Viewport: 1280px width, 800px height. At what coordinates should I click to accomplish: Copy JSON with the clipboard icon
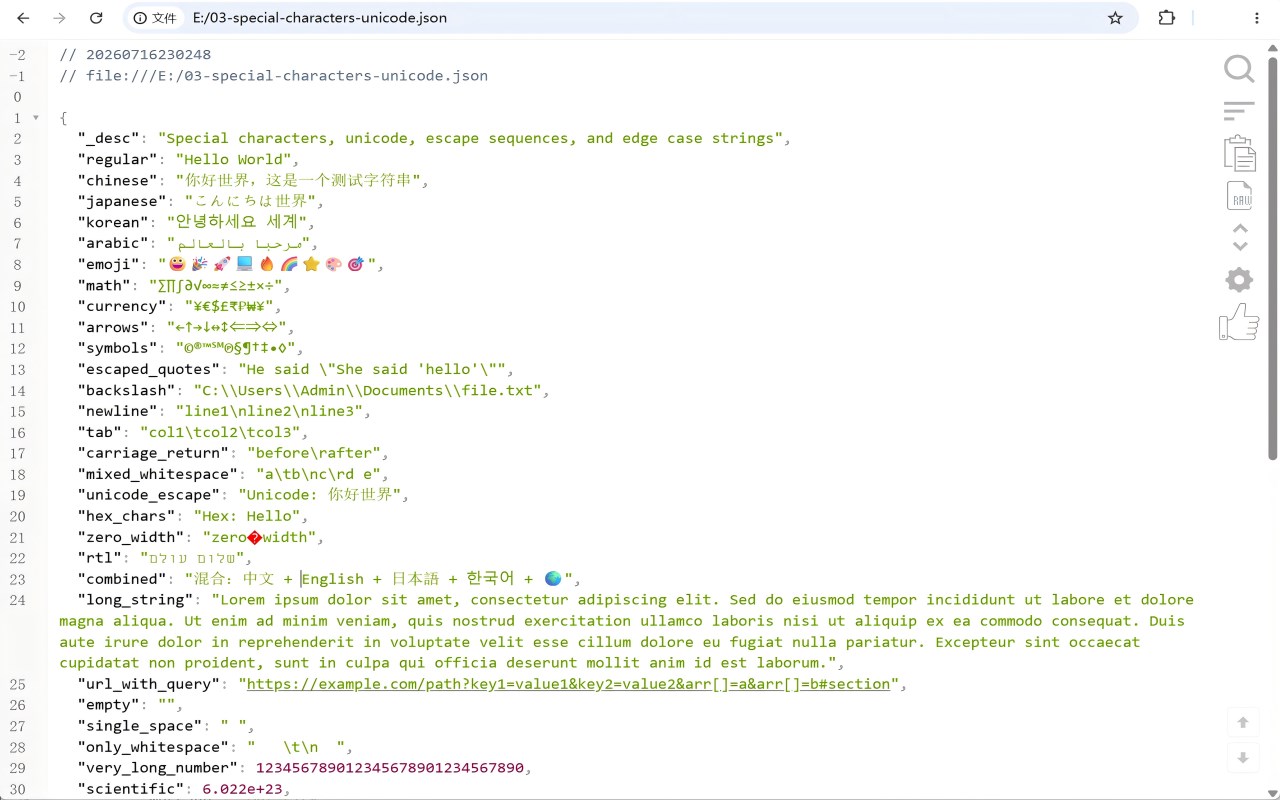click(1239, 153)
